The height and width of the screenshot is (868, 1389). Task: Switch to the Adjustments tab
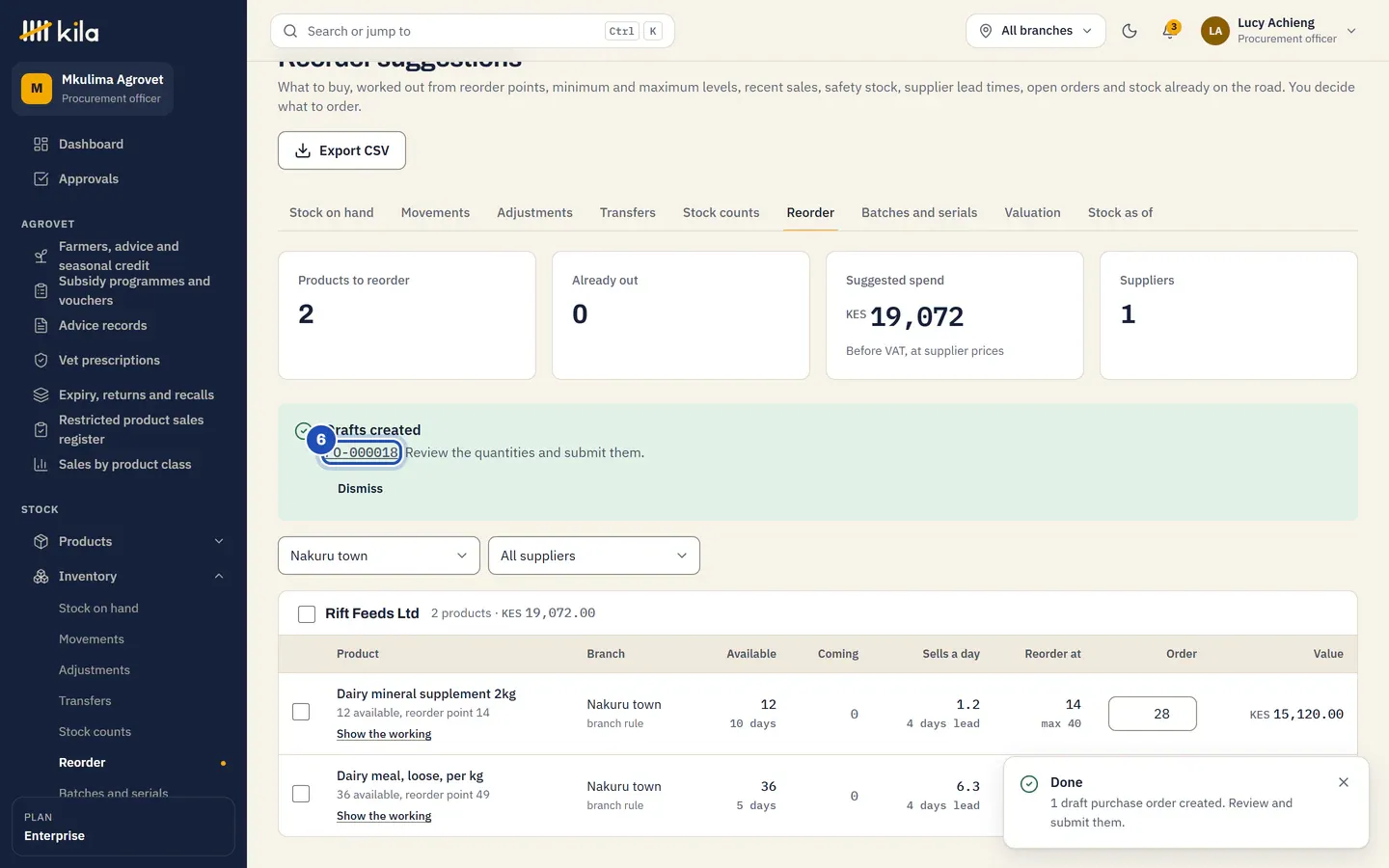coord(534,212)
